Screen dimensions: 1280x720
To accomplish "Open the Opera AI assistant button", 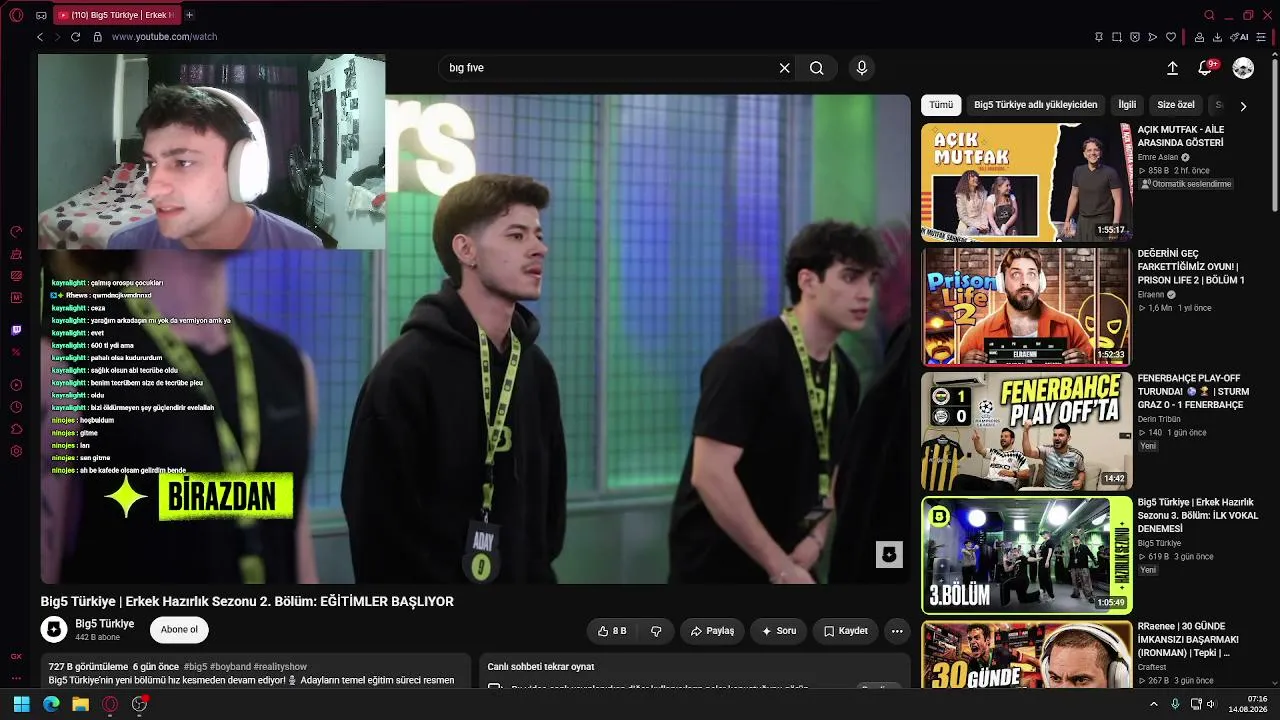I will pyautogui.click(x=1240, y=37).
